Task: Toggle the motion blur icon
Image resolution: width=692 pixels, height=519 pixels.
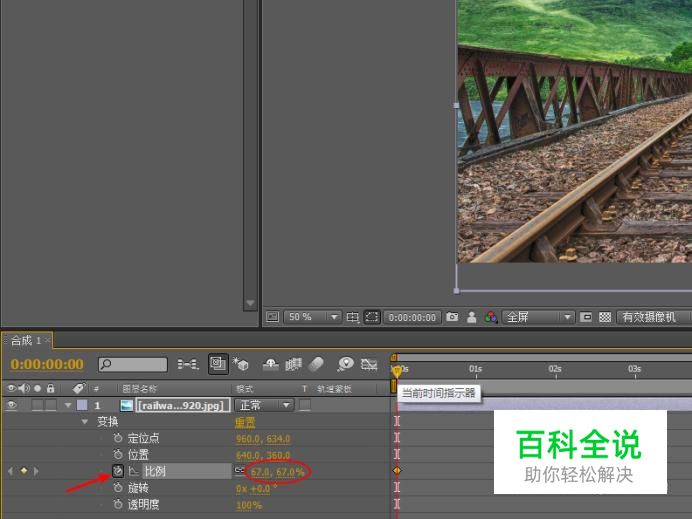Action: pyautogui.click(x=316, y=364)
